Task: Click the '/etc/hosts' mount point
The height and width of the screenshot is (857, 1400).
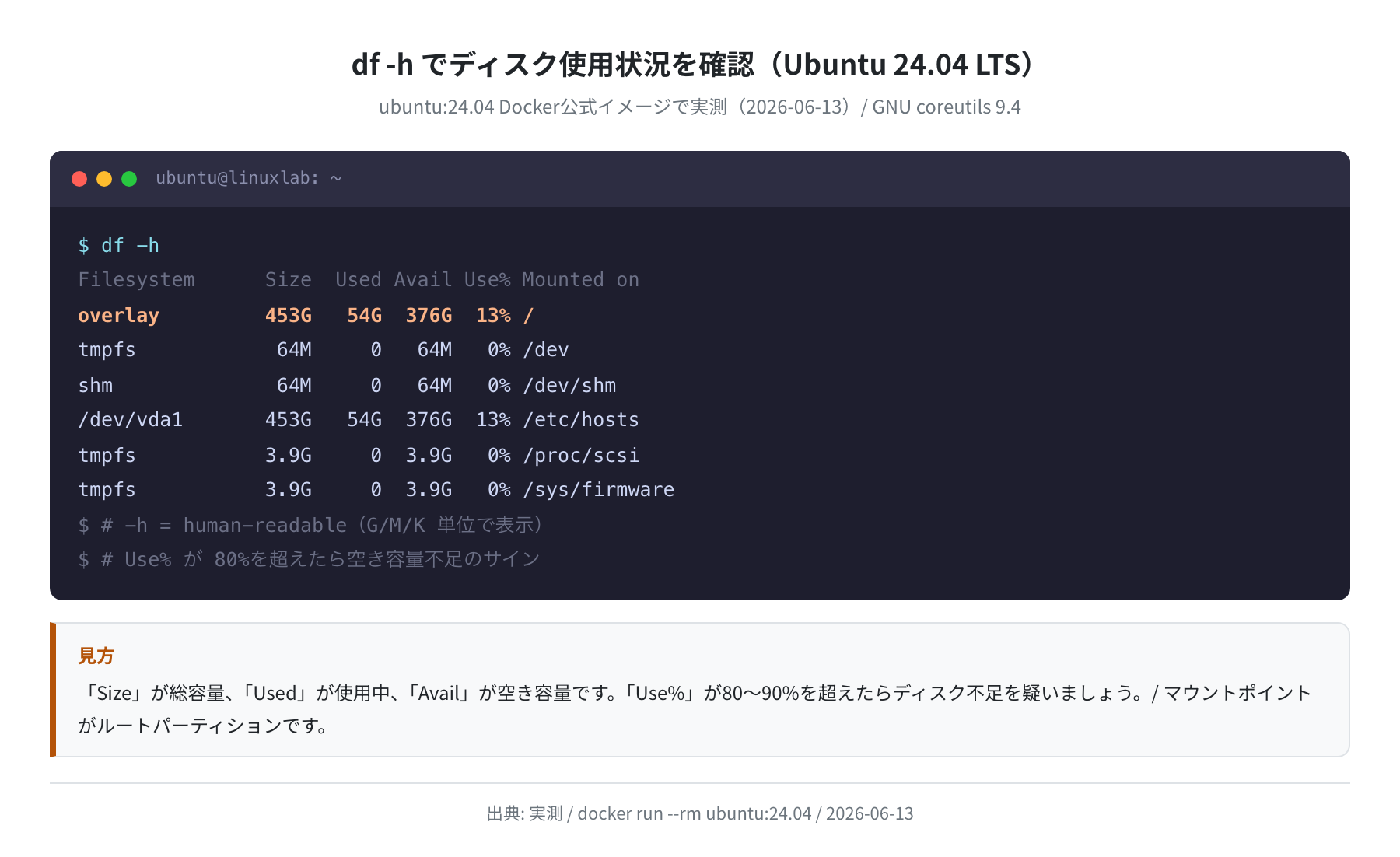Action: (581, 420)
